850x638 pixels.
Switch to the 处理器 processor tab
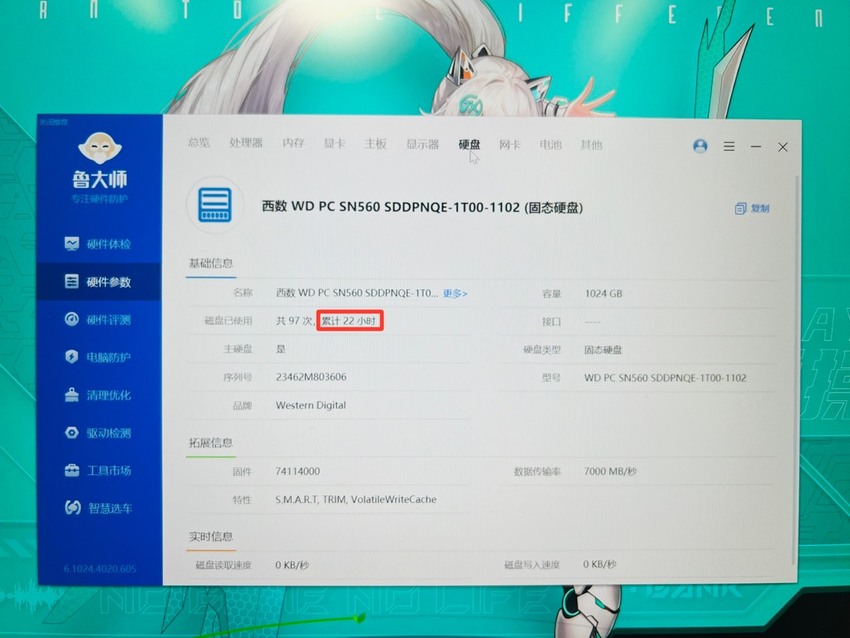(x=246, y=143)
